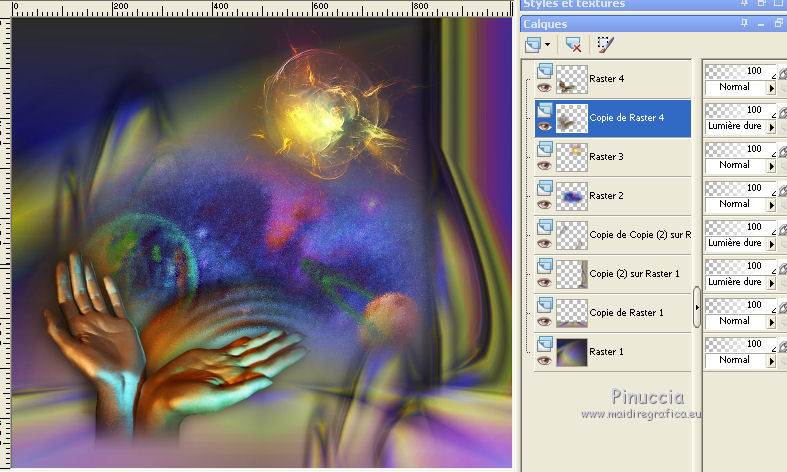Hide the Copie de Copie (2) layer

point(545,244)
